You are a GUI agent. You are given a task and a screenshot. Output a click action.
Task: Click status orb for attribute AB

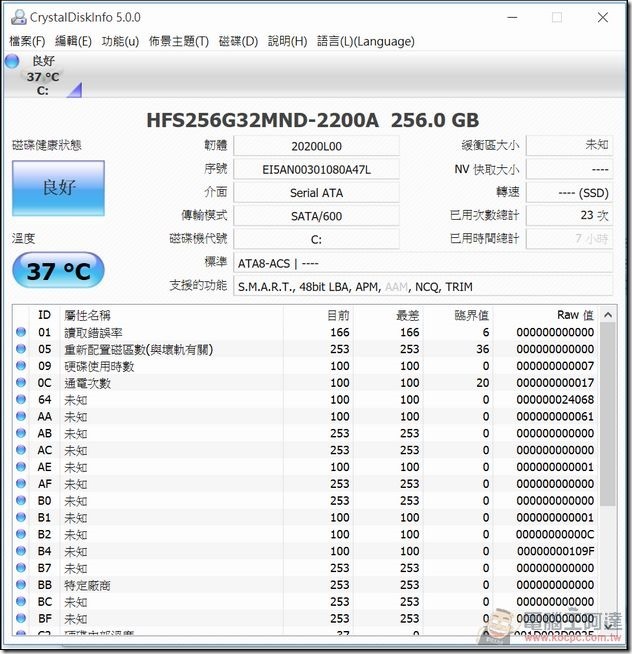[x=21, y=433]
